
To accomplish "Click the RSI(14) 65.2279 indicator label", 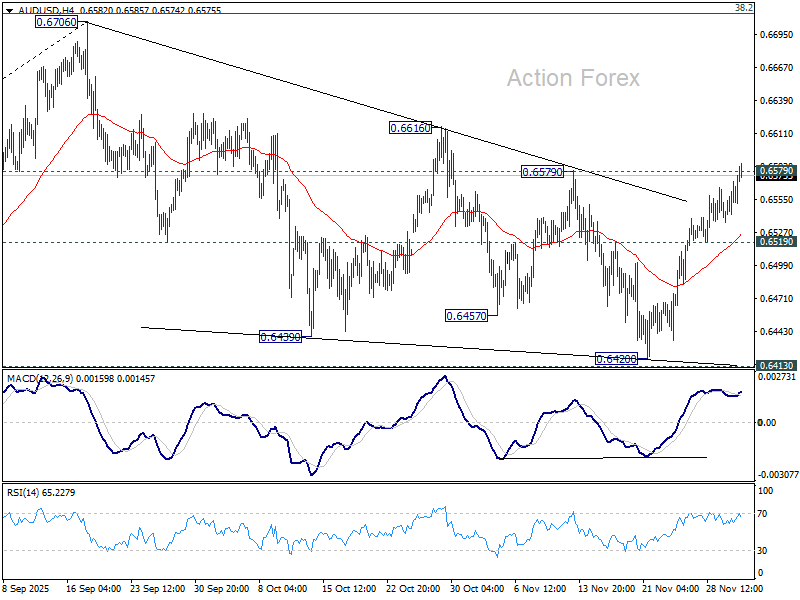I will pos(41,492).
